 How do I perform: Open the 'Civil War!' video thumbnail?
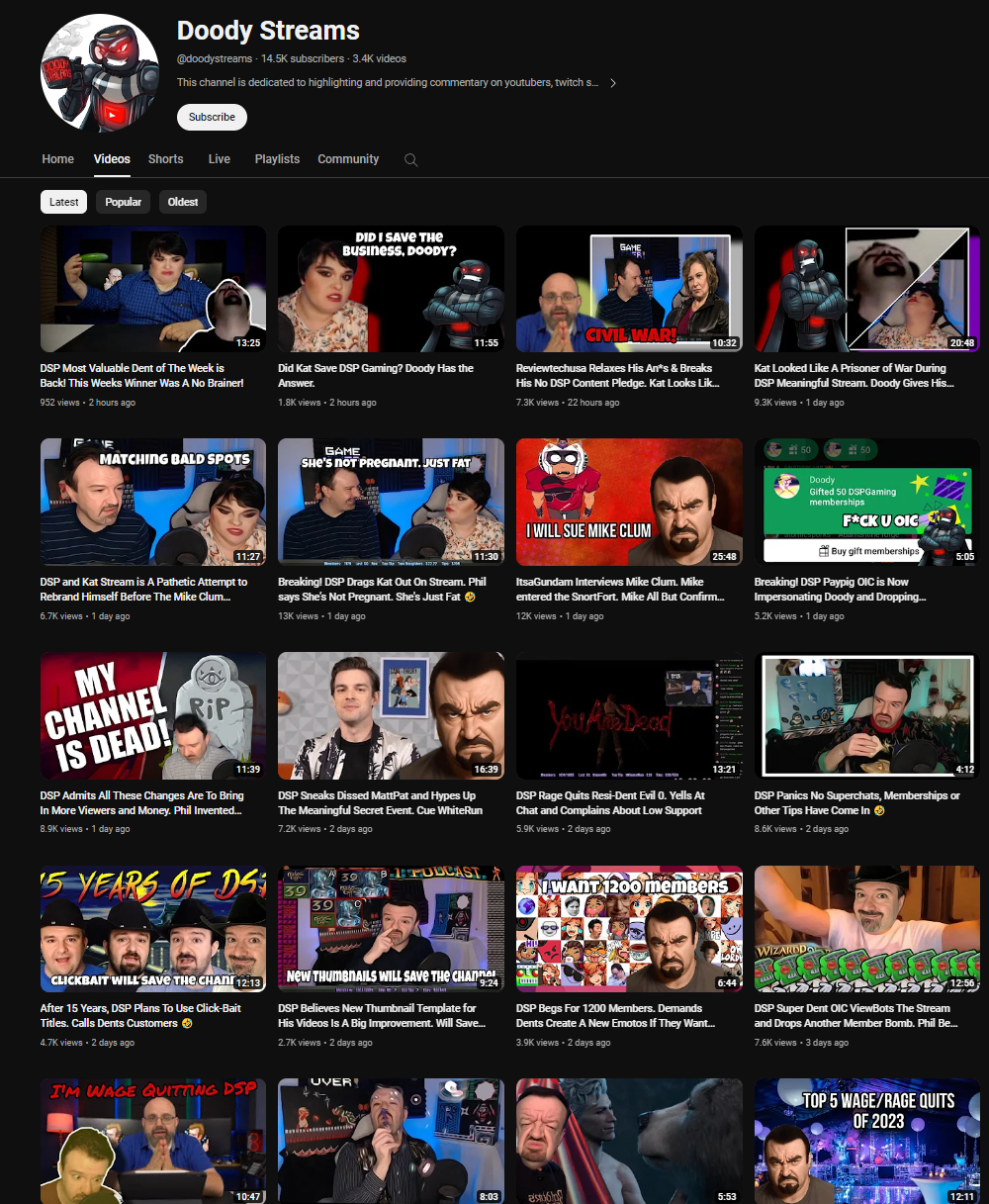[629, 289]
